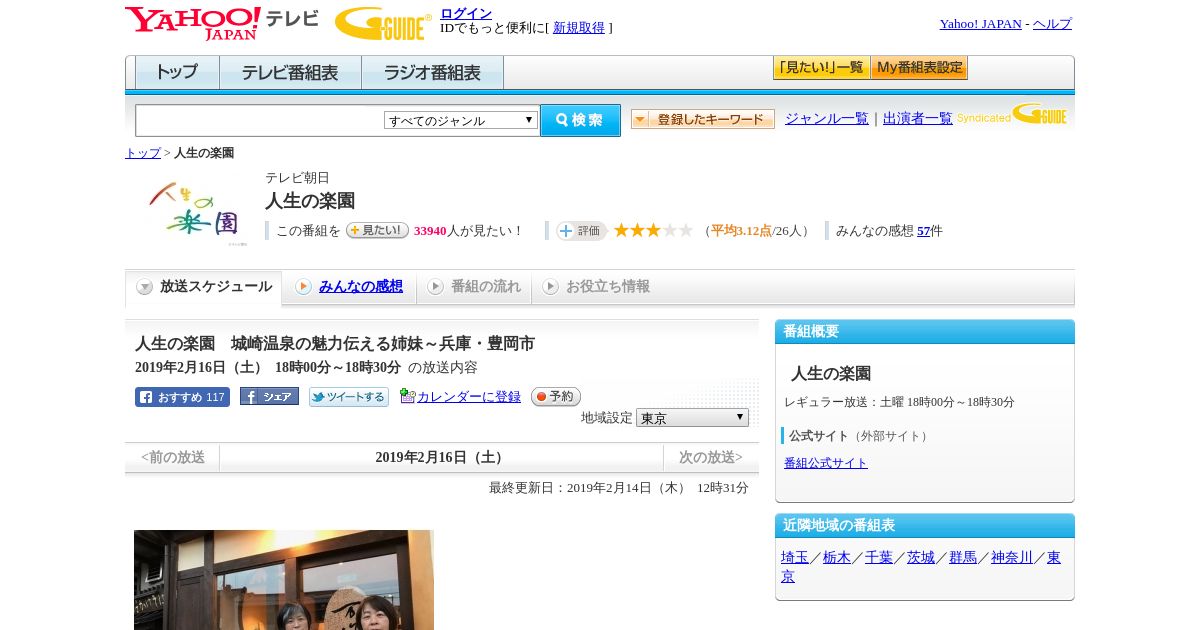Image resolution: width=1200 pixels, height=630 pixels.
Task: Click the 最終更新日 timestamp text
Action: (x=619, y=488)
